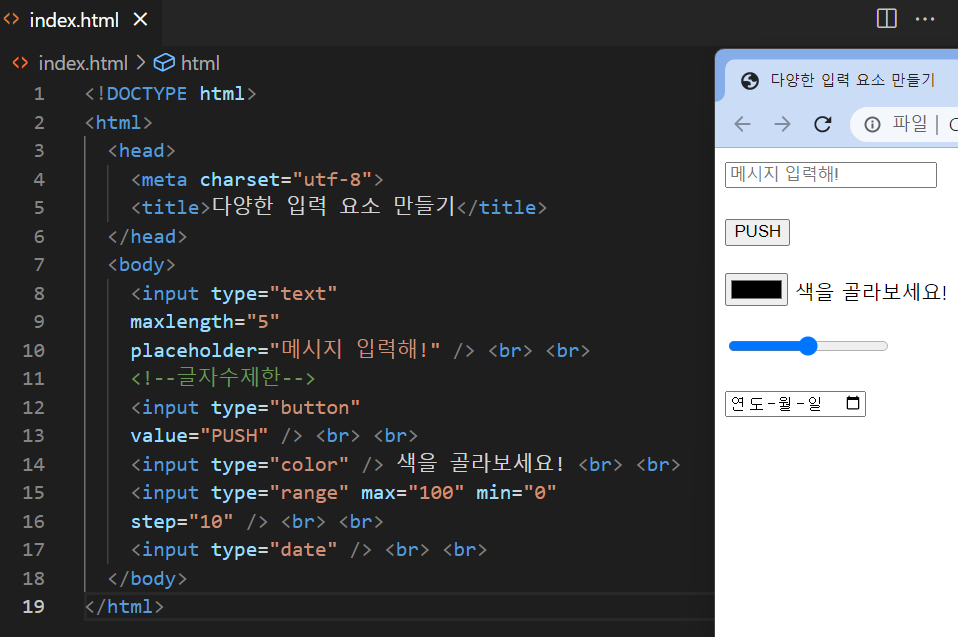Click the input type="range" code line

pyautogui.click(x=343, y=493)
